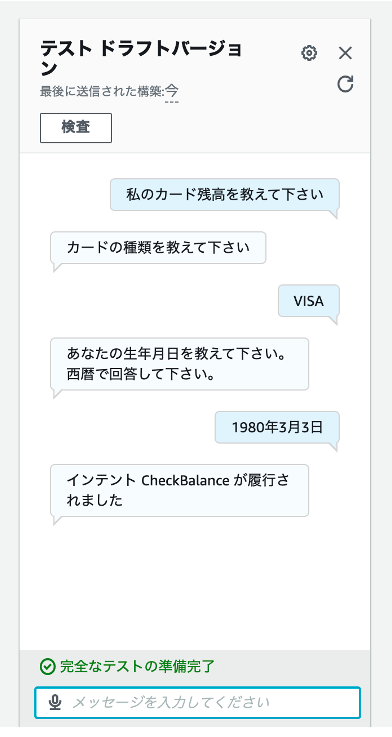Click the underlined 今 build time link
Screen dimensions: 392x737
tap(172, 91)
